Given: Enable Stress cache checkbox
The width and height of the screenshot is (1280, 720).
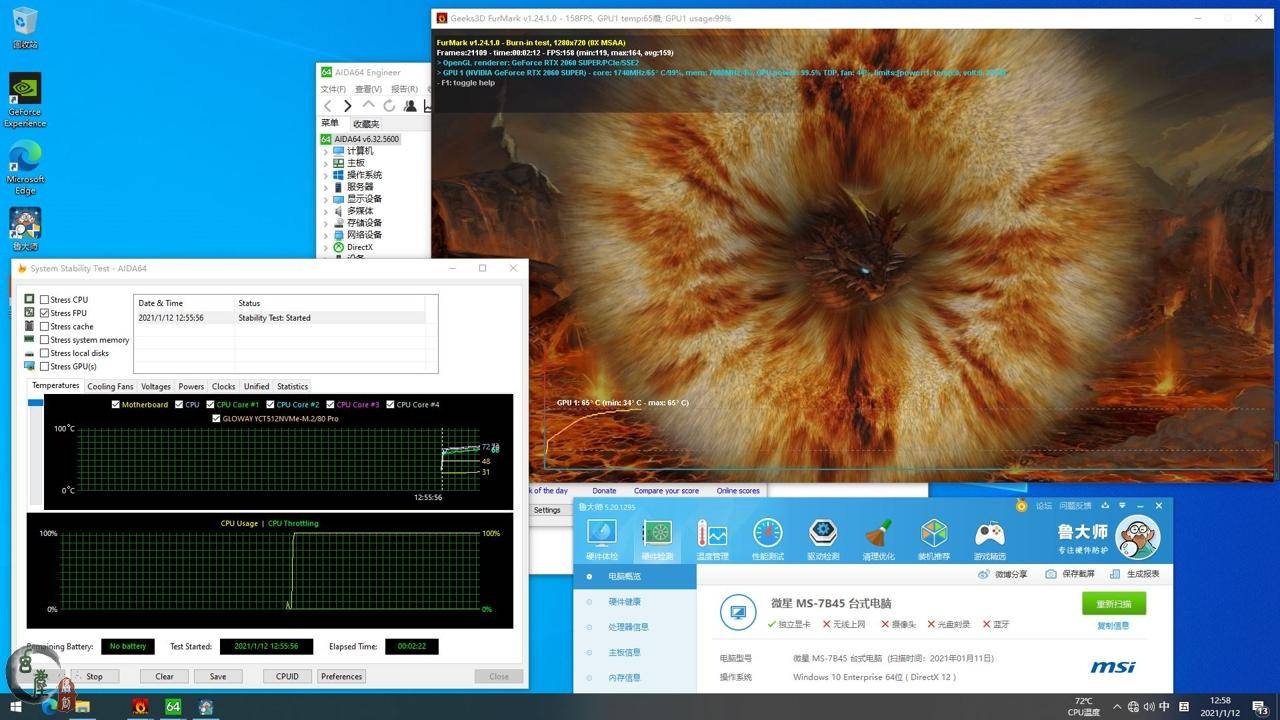Looking at the screenshot, I should pos(44,326).
